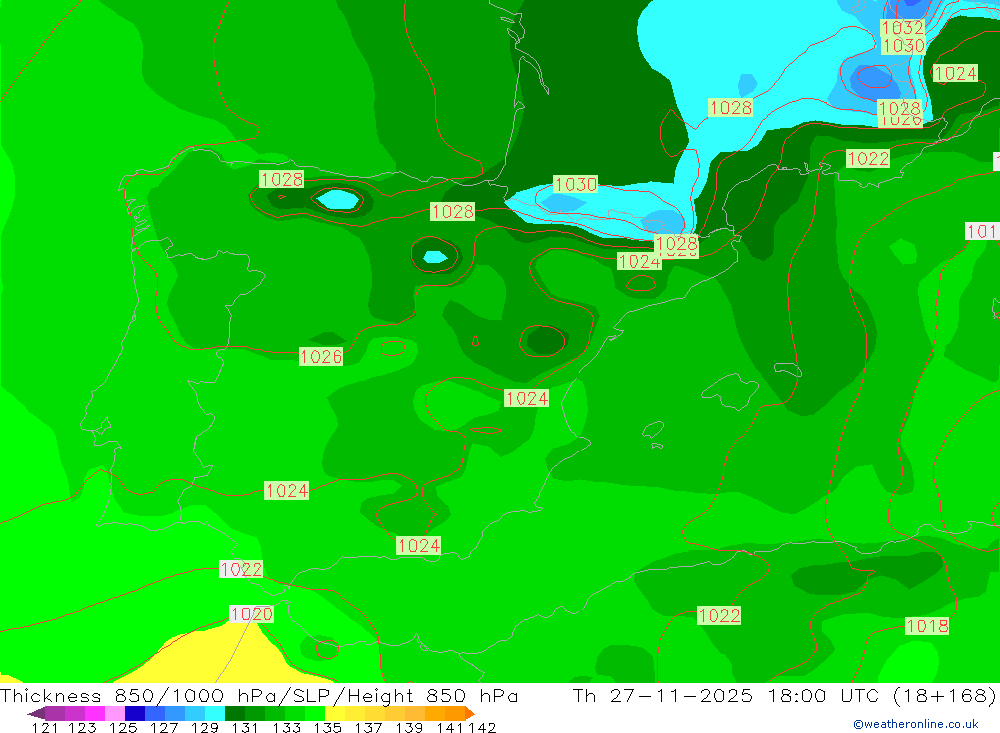
Task: Click the legend value 139
Action: click(409, 727)
